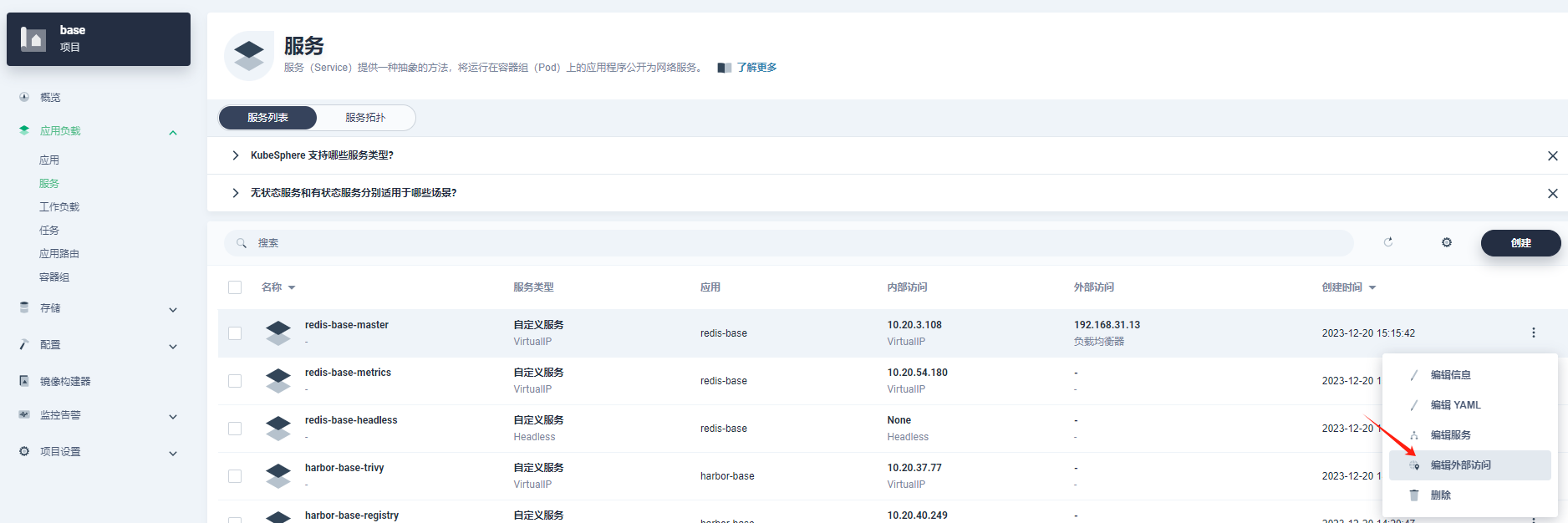Refresh the services list
Screen dimensions: 1568x523
[1388, 242]
